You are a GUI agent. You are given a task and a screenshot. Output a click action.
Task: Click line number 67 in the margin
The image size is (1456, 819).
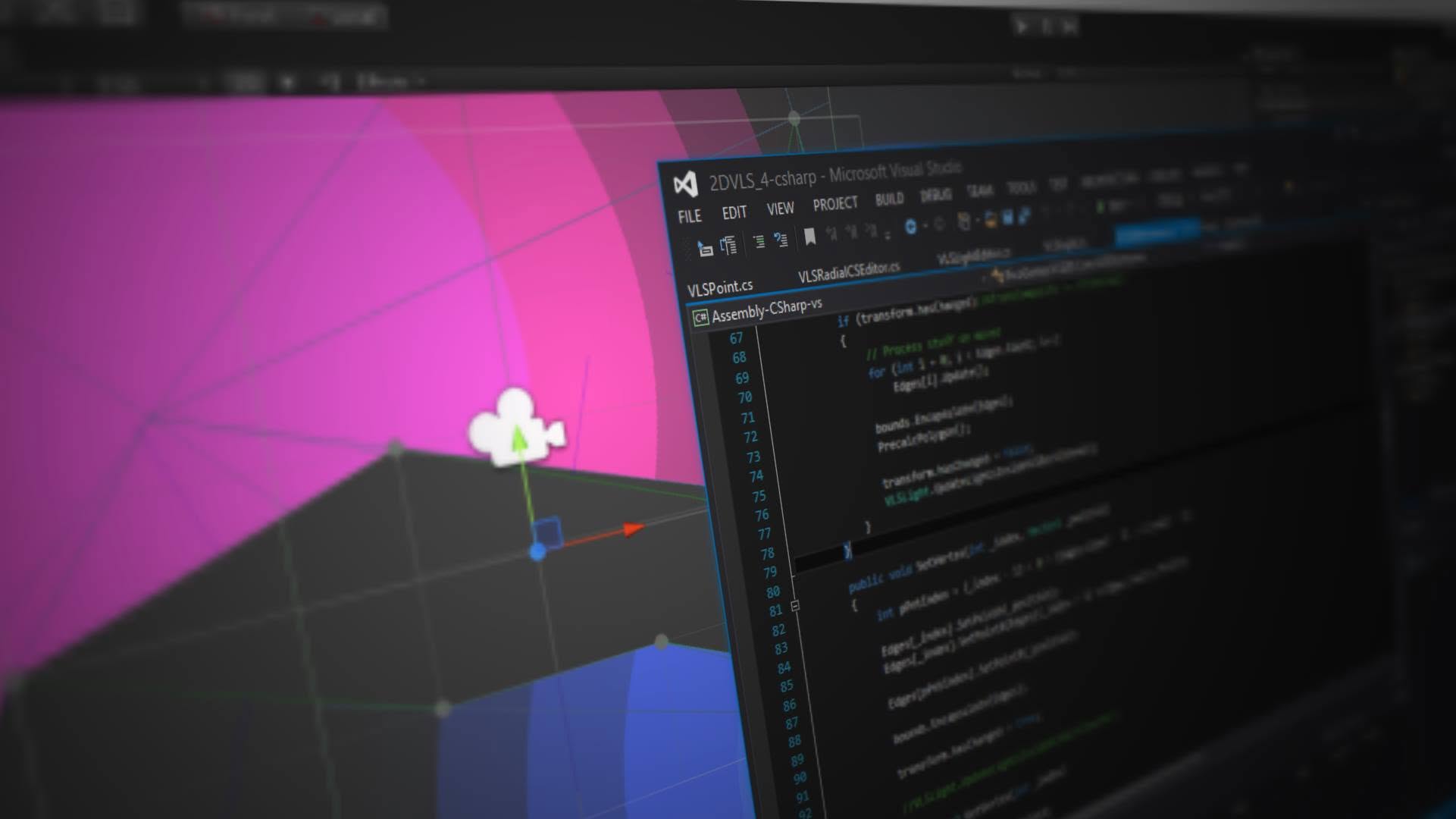pos(736,338)
